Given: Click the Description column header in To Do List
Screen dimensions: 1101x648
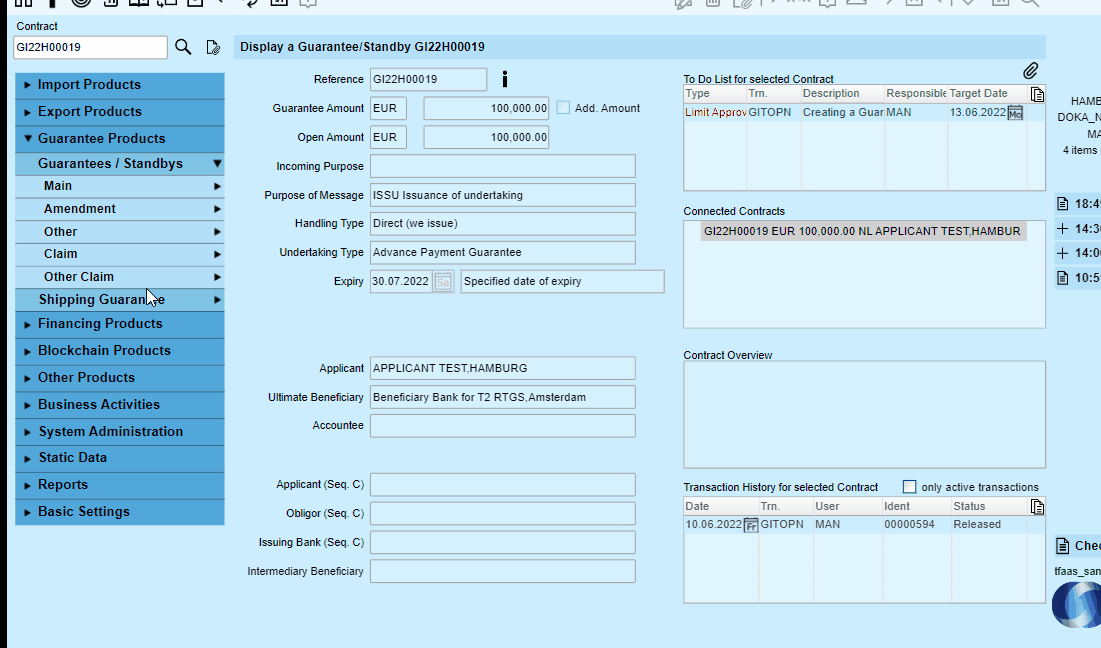Looking at the screenshot, I should point(843,93).
